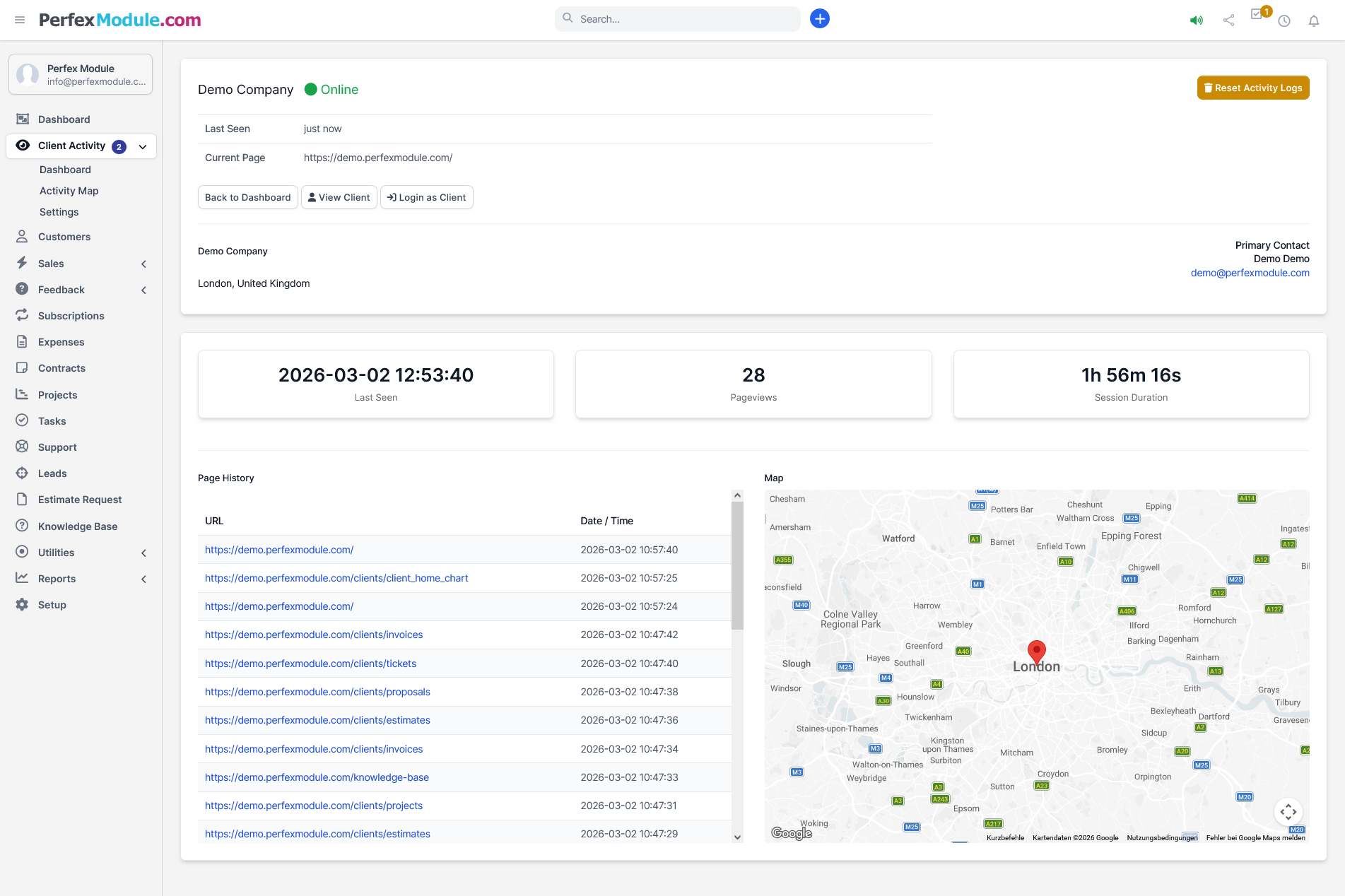The width and height of the screenshot is (1345, 896).
Task: Open Customers from the sidebar
Action: coord(64,237)
